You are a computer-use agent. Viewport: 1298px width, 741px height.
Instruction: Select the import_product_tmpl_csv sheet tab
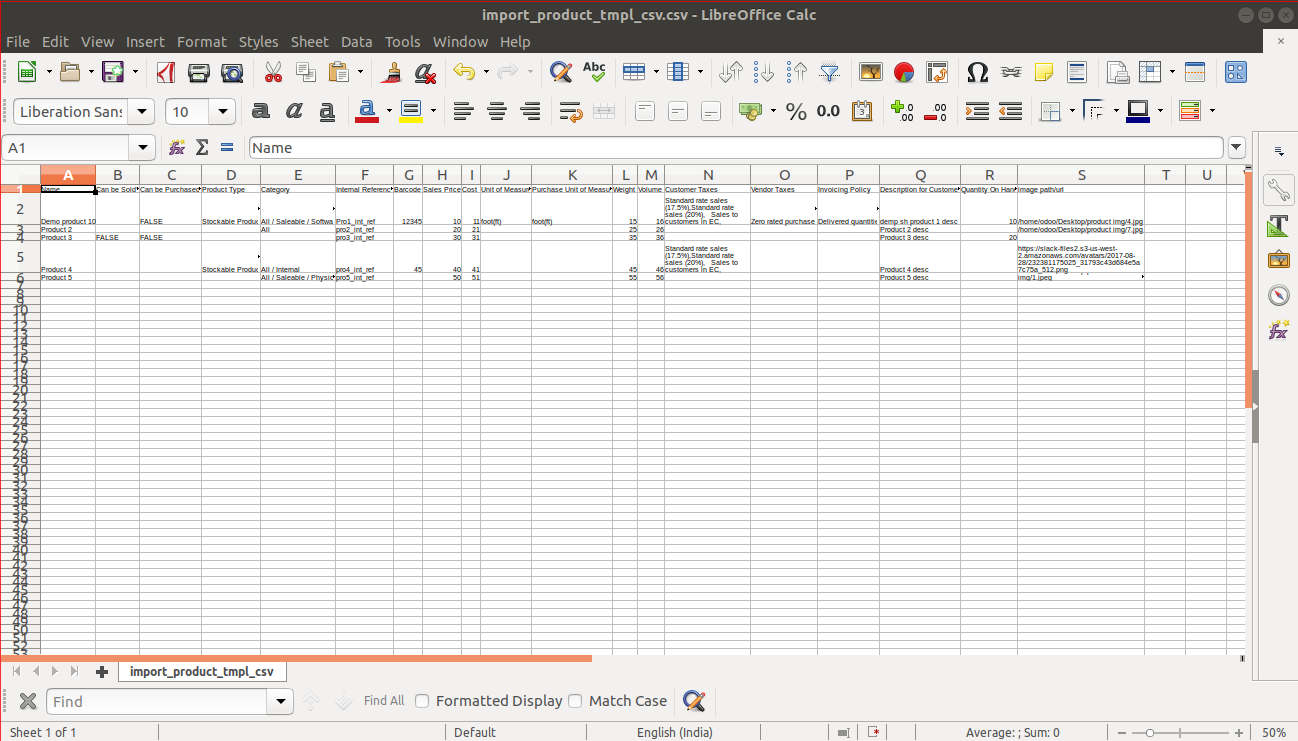(202, 672)
